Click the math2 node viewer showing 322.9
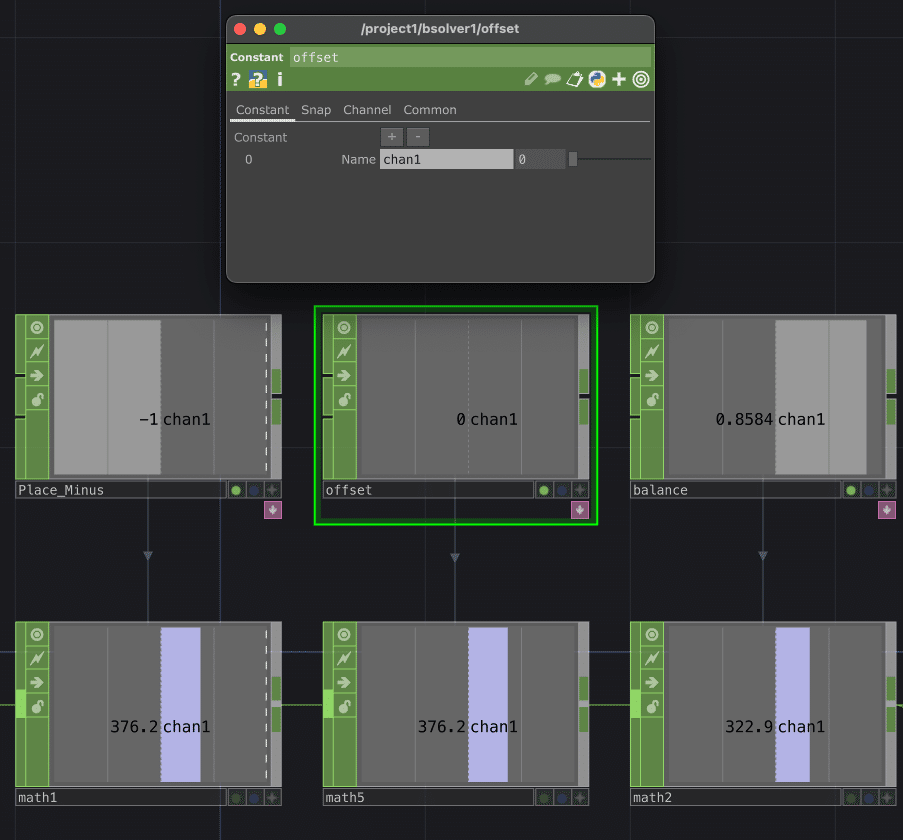 click(x=775, y=705)
